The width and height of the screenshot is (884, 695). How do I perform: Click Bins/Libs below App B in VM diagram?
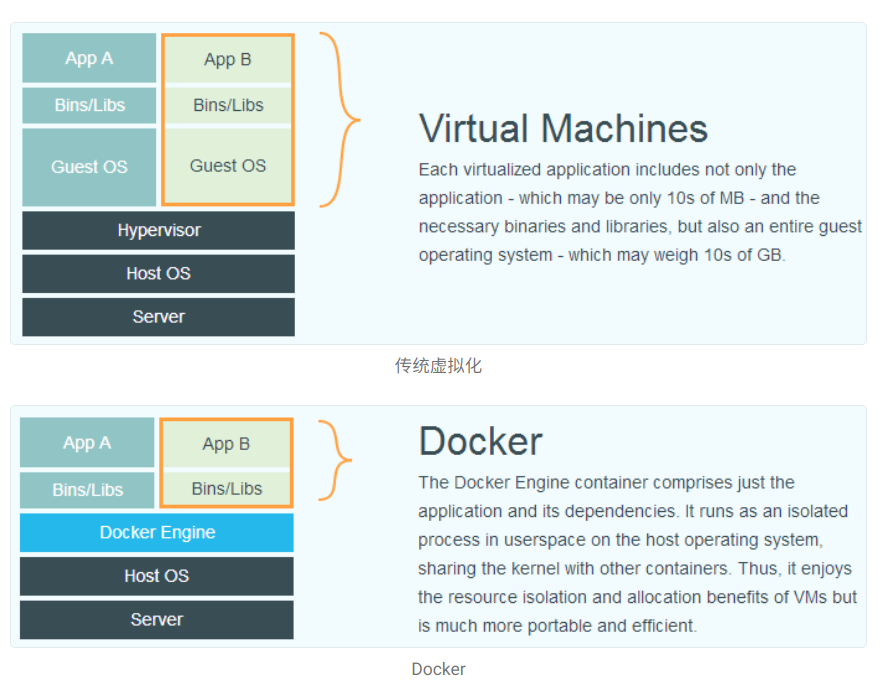click(228, 105)
